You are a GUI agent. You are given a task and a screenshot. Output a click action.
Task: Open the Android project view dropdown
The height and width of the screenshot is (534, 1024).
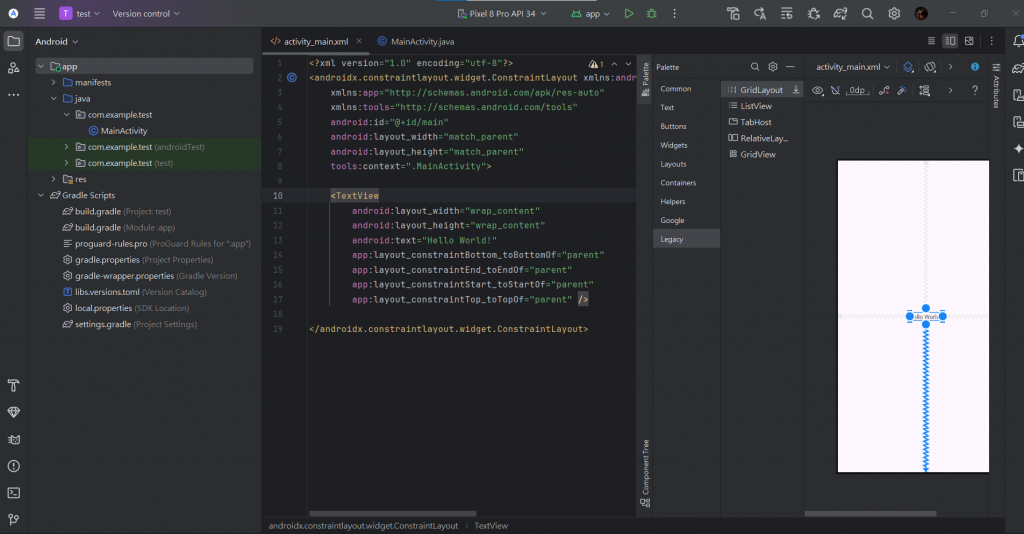coord(56,42)
